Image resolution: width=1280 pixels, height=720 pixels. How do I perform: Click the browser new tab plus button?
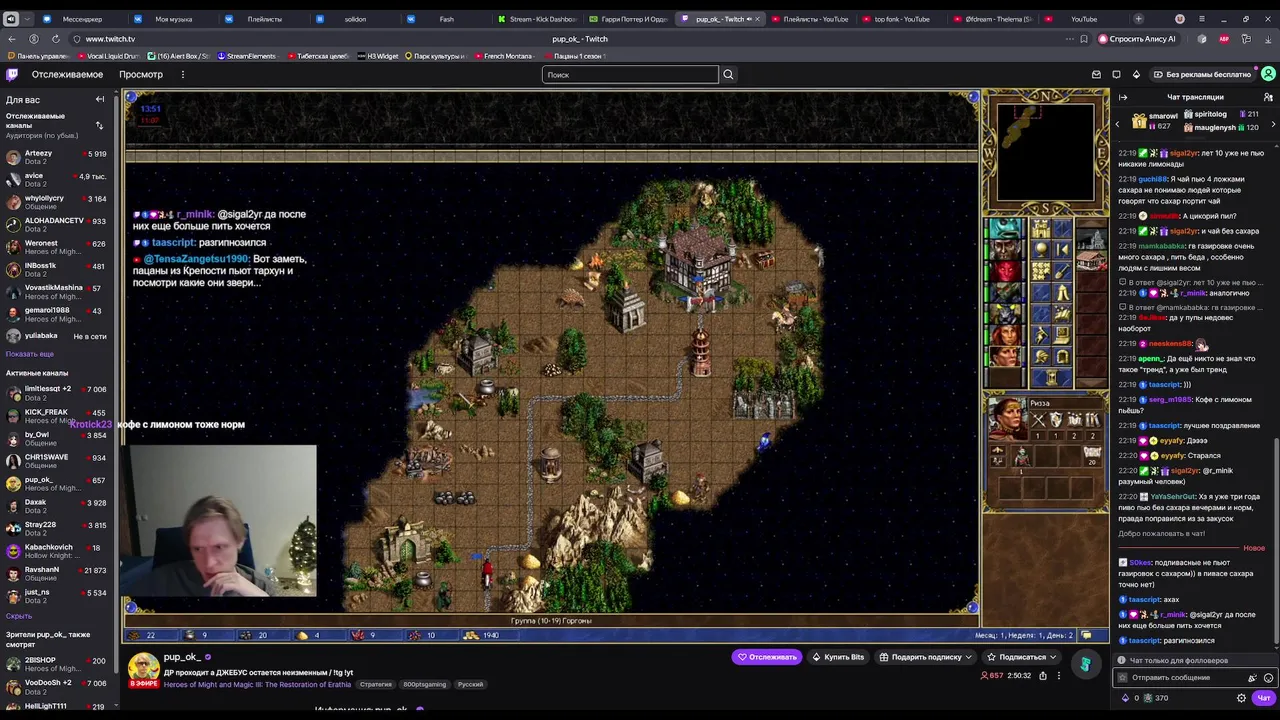click(1138, 19)
